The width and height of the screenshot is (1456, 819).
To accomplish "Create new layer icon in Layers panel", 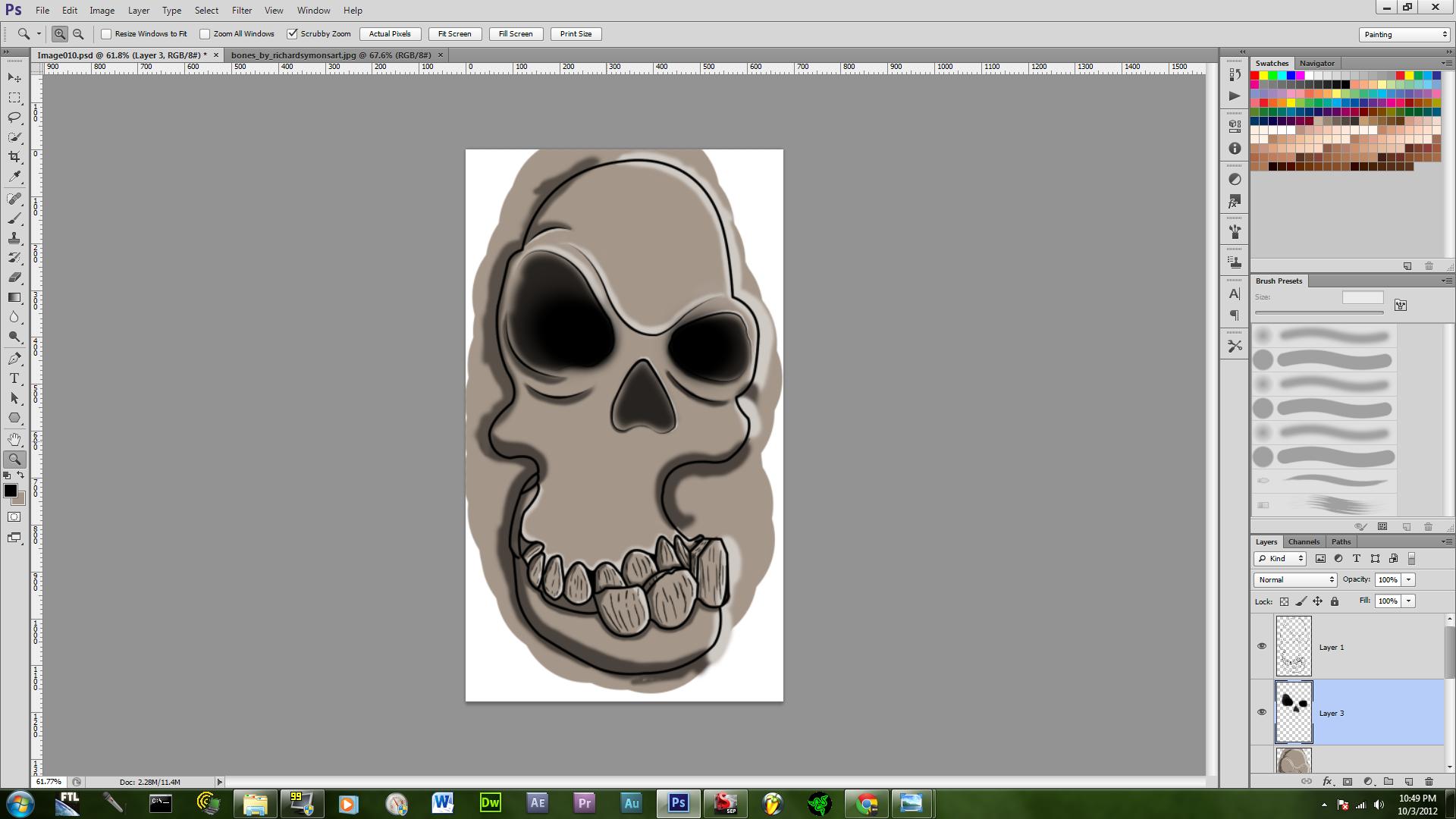I will [x=1408, y=781].
